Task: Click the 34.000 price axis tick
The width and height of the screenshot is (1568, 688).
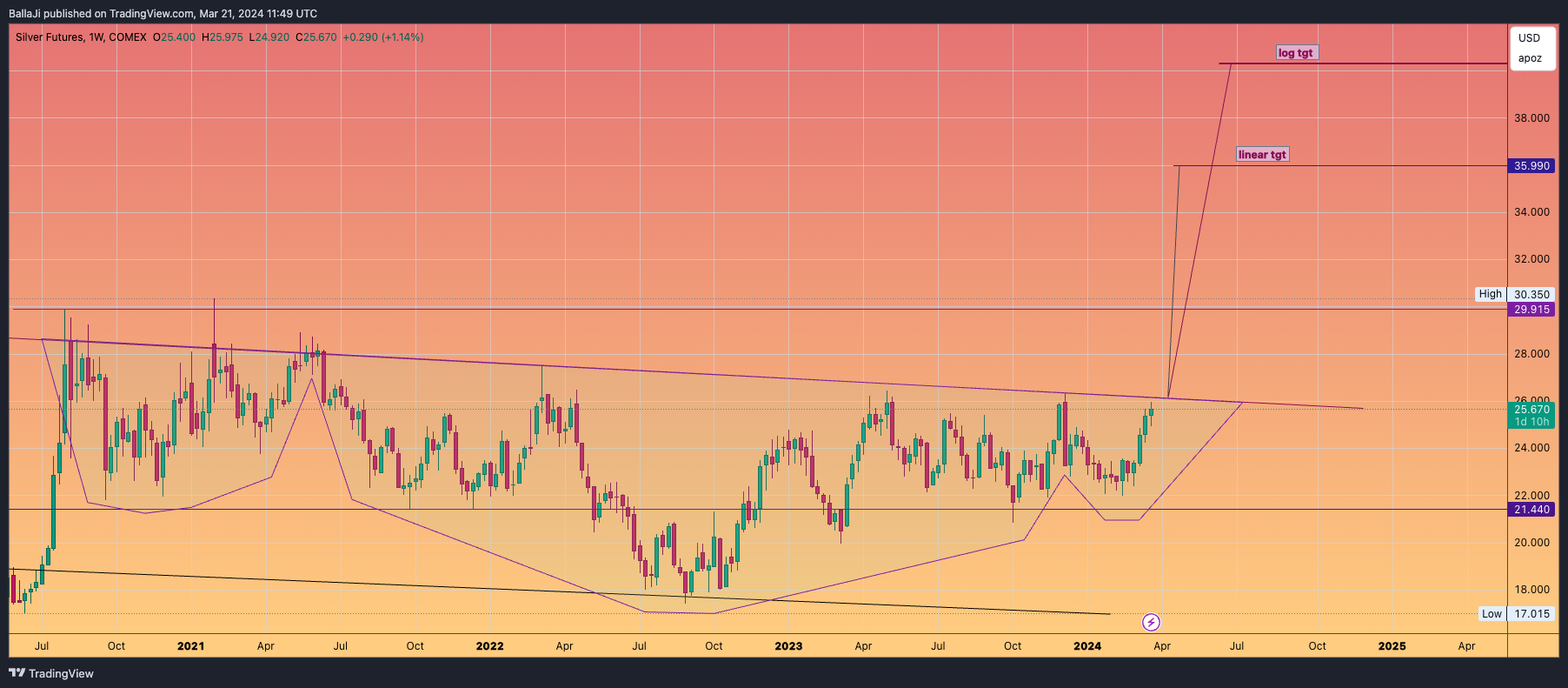Action: 1531,212
